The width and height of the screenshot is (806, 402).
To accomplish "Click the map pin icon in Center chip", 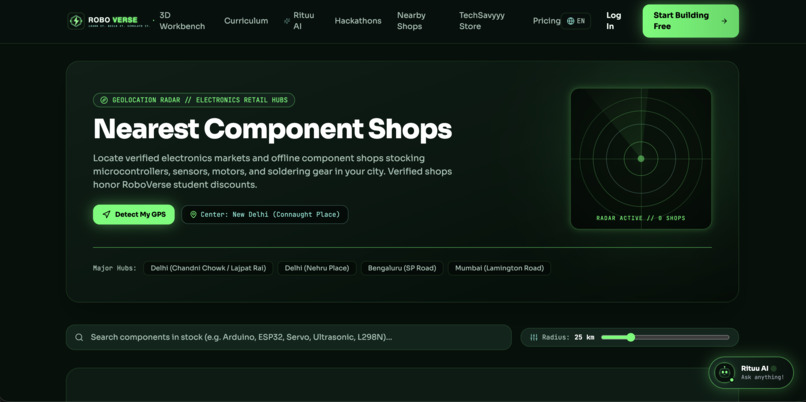I will 193,214.
